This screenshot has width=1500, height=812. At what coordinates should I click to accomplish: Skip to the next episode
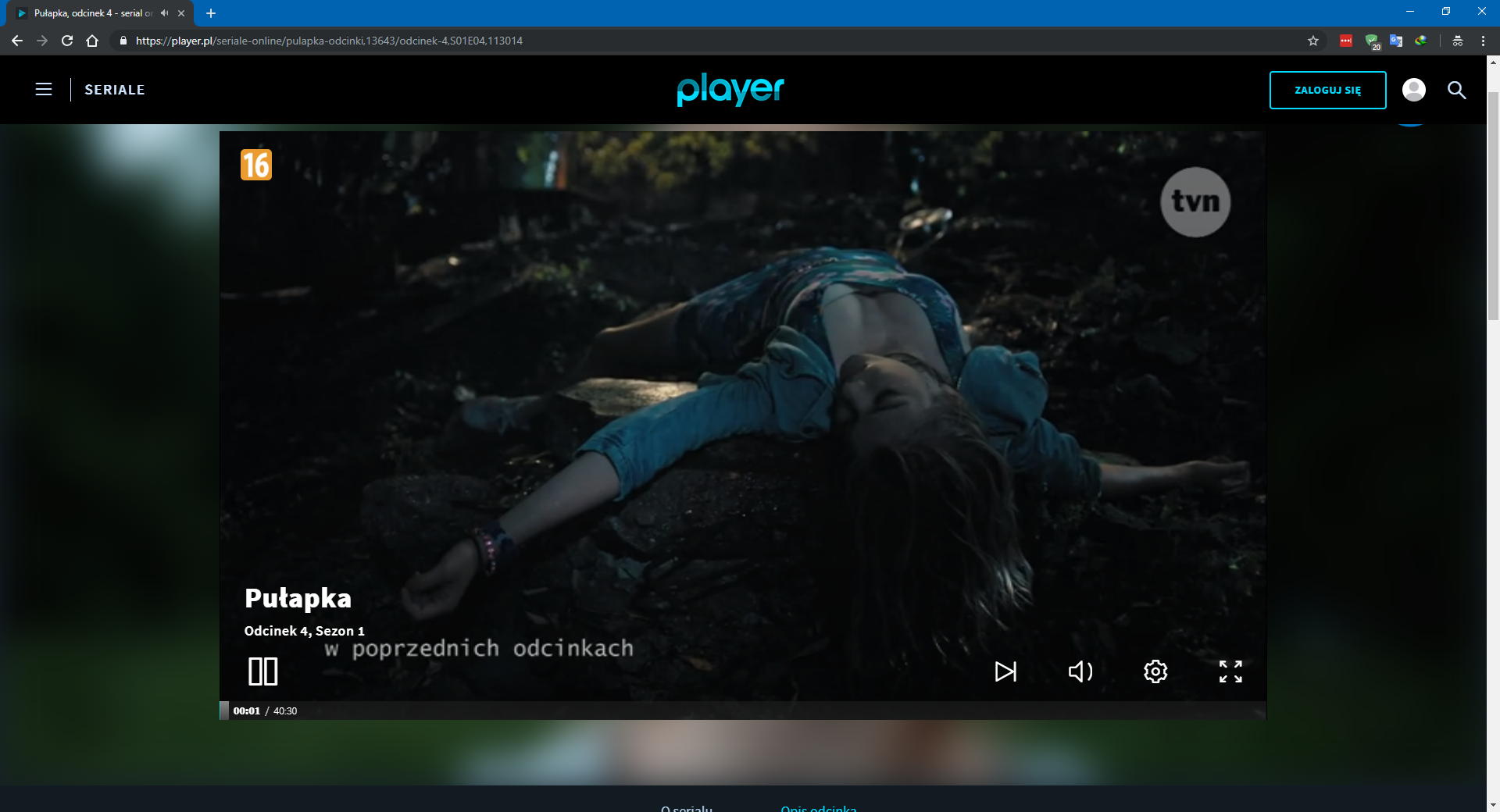1005,671
